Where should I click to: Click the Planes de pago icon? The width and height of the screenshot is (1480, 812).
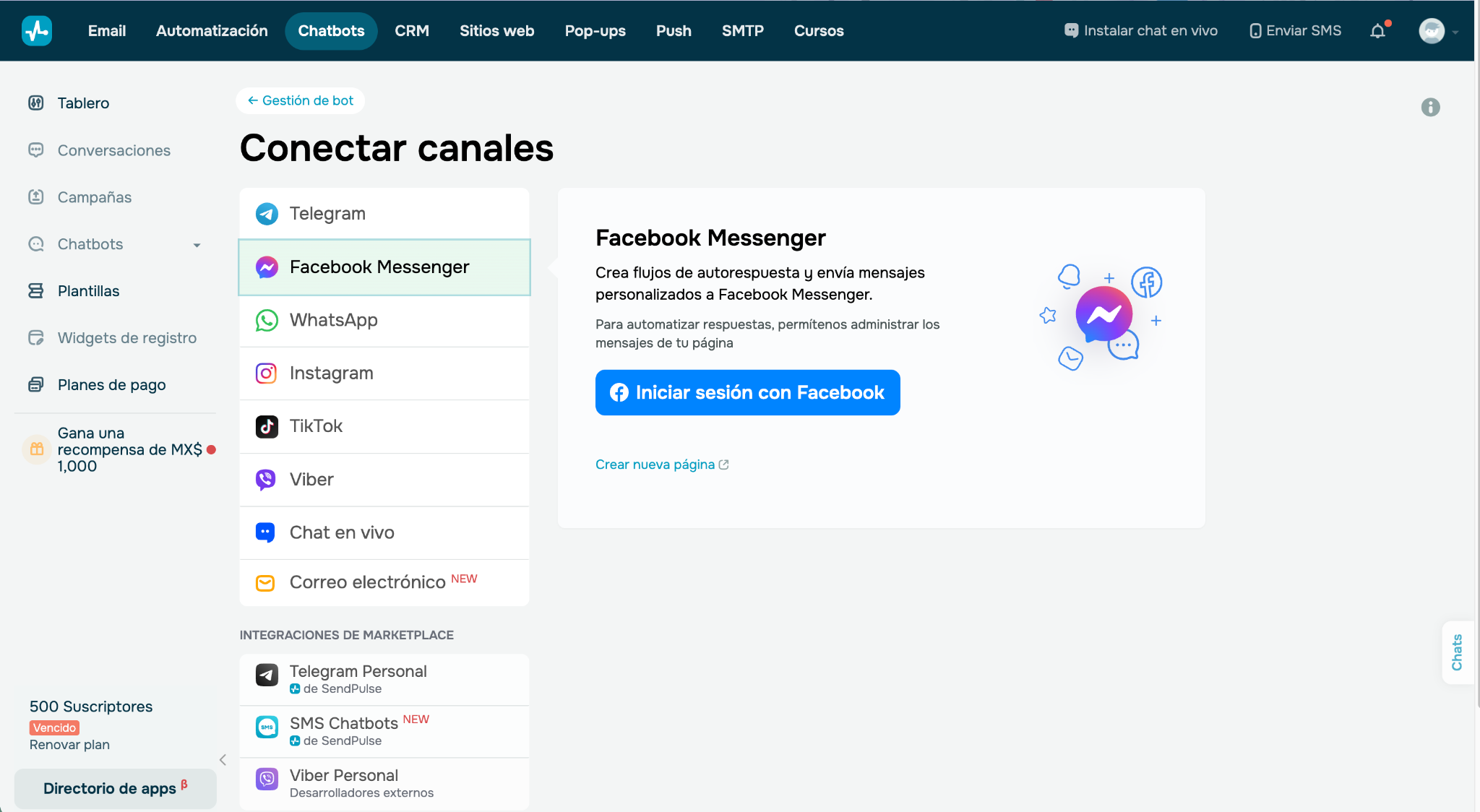(x=36, y=384)
